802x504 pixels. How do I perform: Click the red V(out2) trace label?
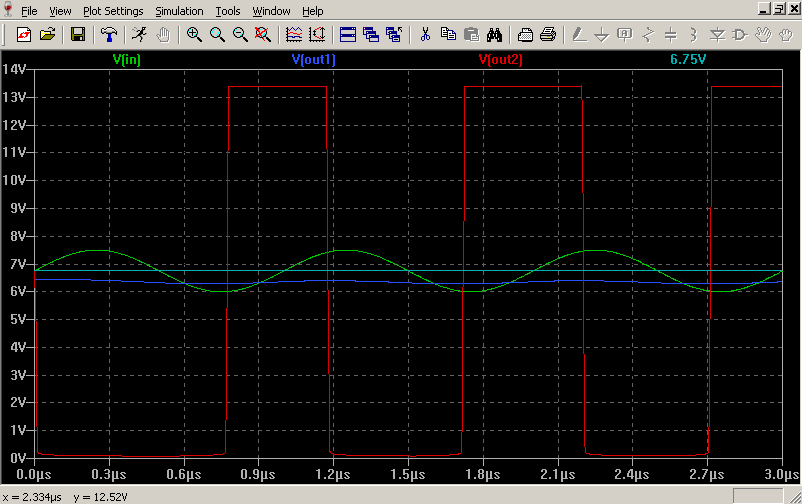point(501,59)
